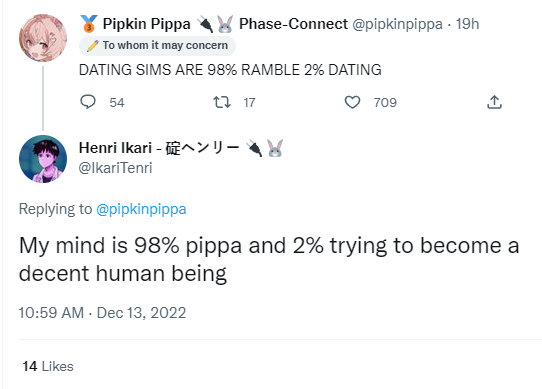Open the 10:59 AM Dec 13, 2022 timestamp
This screenshot has width=542, height=389.
click(102, 313)
